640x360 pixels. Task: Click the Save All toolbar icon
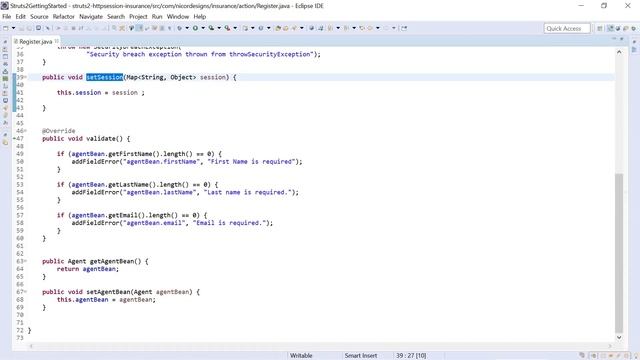point(29,28)
